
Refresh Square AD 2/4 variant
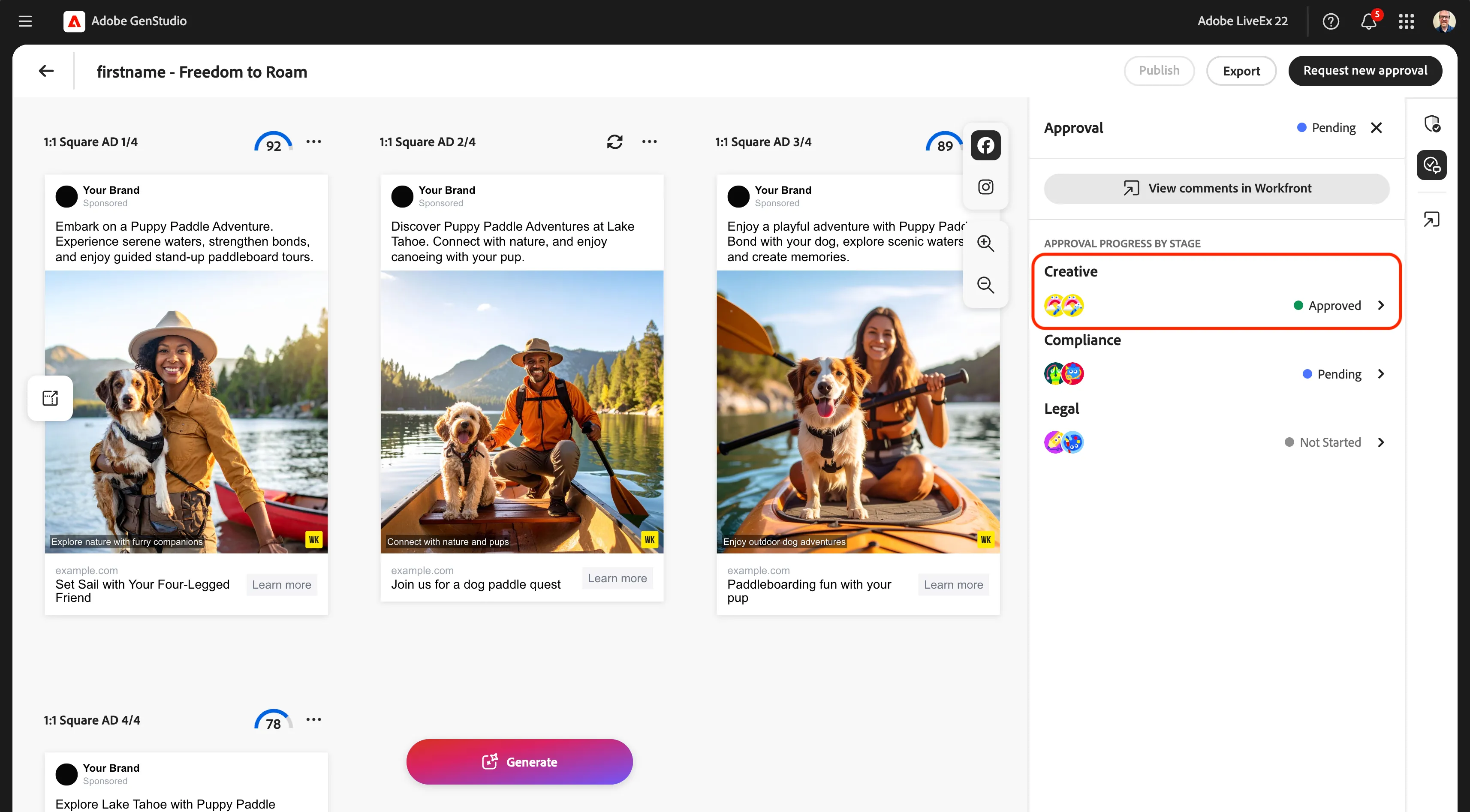click(x=615, y=141)
